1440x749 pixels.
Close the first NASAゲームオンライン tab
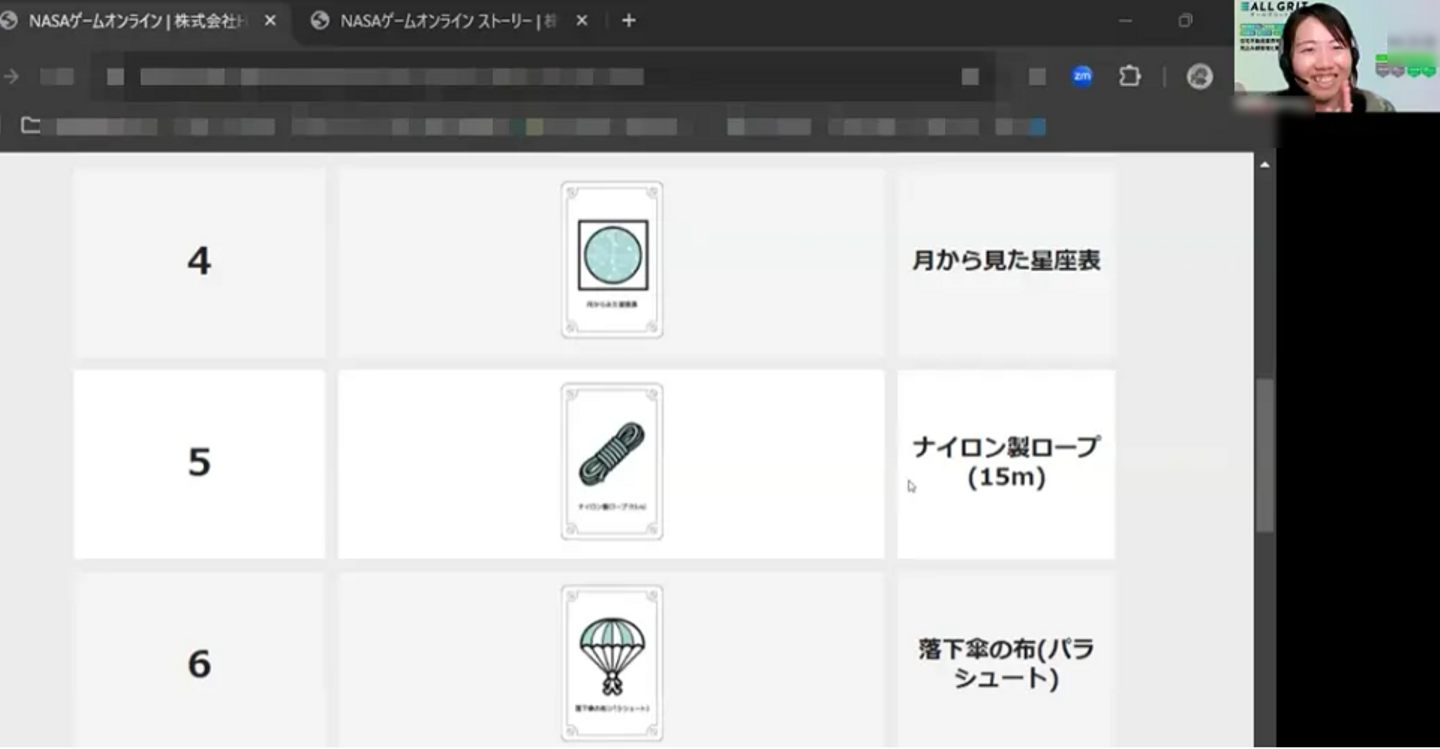(x=270, y=21)
